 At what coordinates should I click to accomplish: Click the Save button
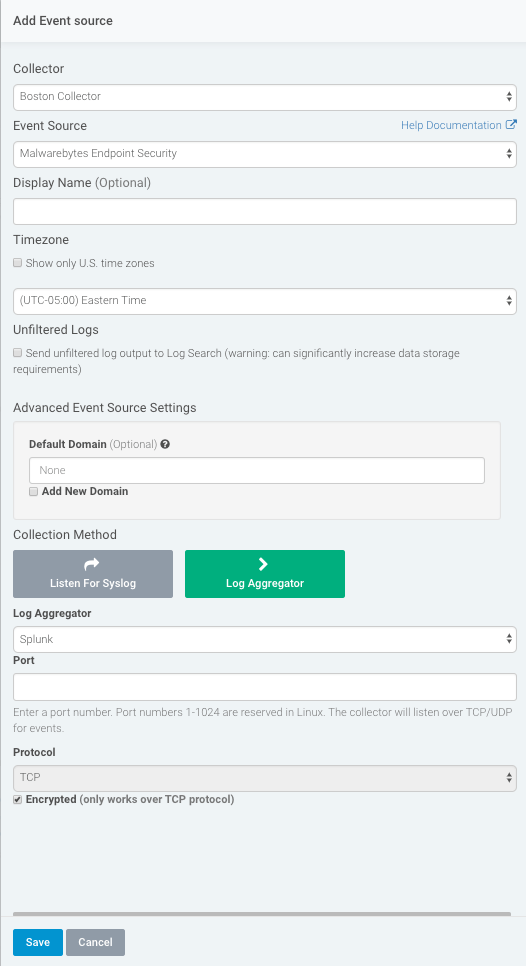[x=38, y=943]
